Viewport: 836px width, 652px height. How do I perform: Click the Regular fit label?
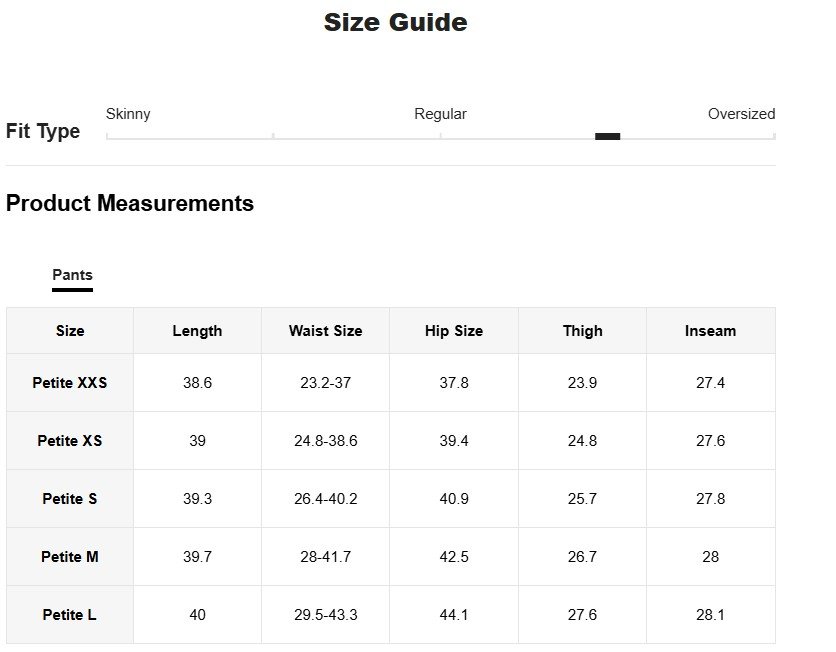(440, 114)
